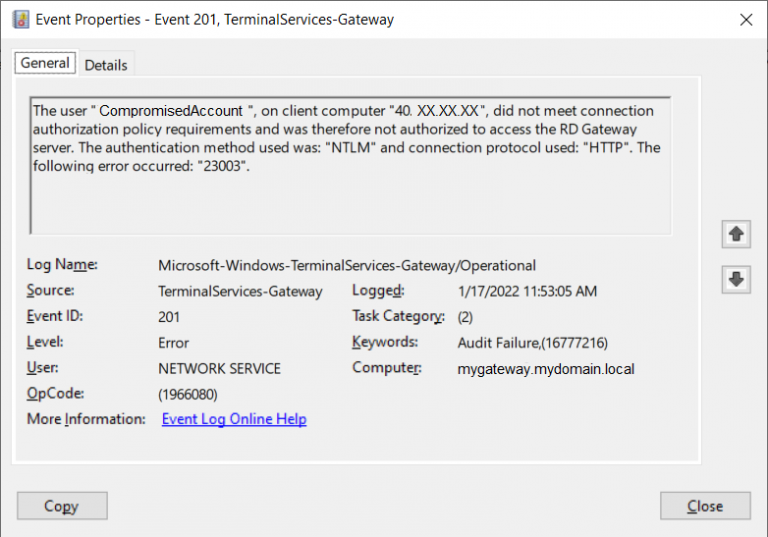Select the Computer value mygateway.mydomain.local

pyautogui.click(x=546, y=368)
